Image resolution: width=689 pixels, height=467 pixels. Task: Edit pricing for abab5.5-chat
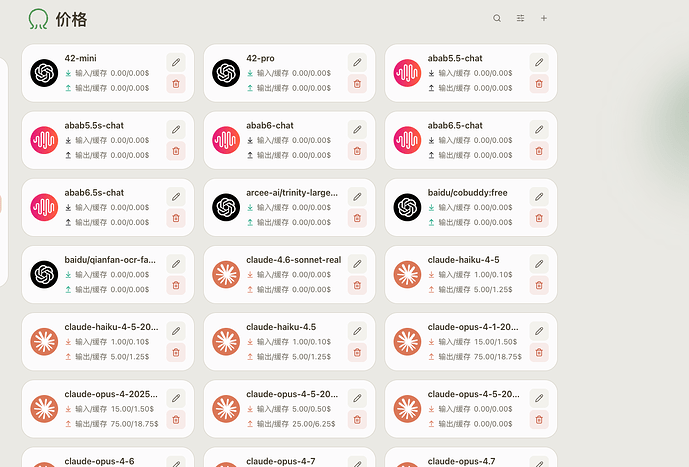click(x=539, y=62)
